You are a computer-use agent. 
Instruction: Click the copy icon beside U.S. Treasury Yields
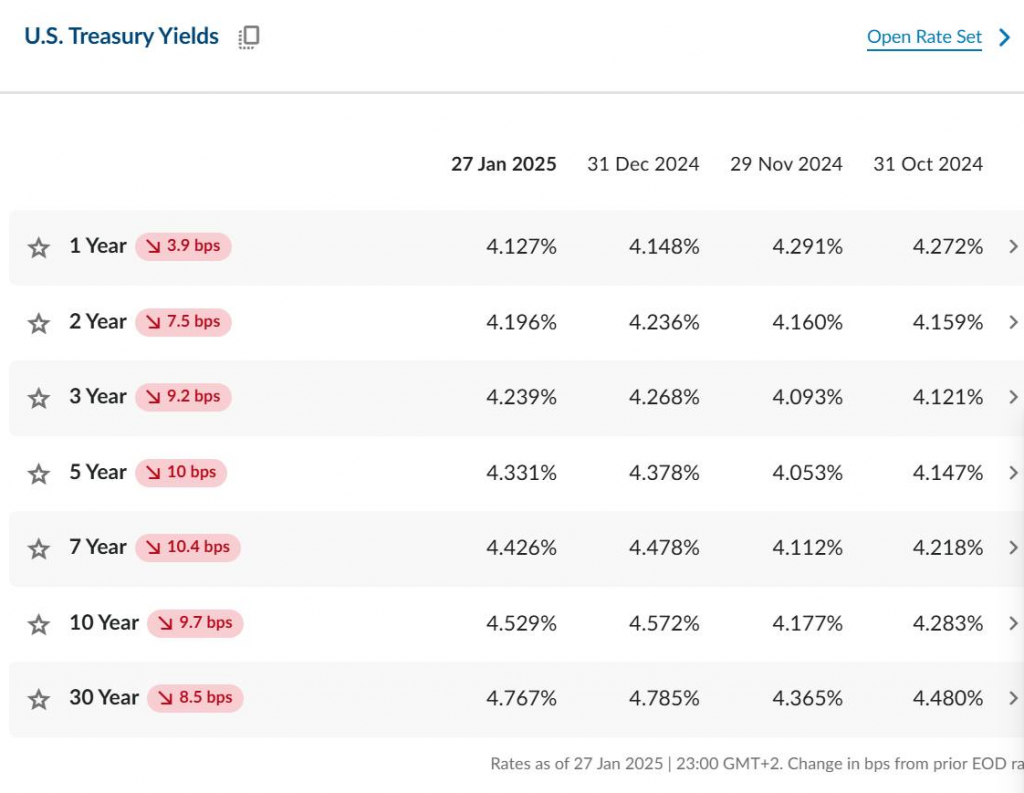(x=249, y=38)
